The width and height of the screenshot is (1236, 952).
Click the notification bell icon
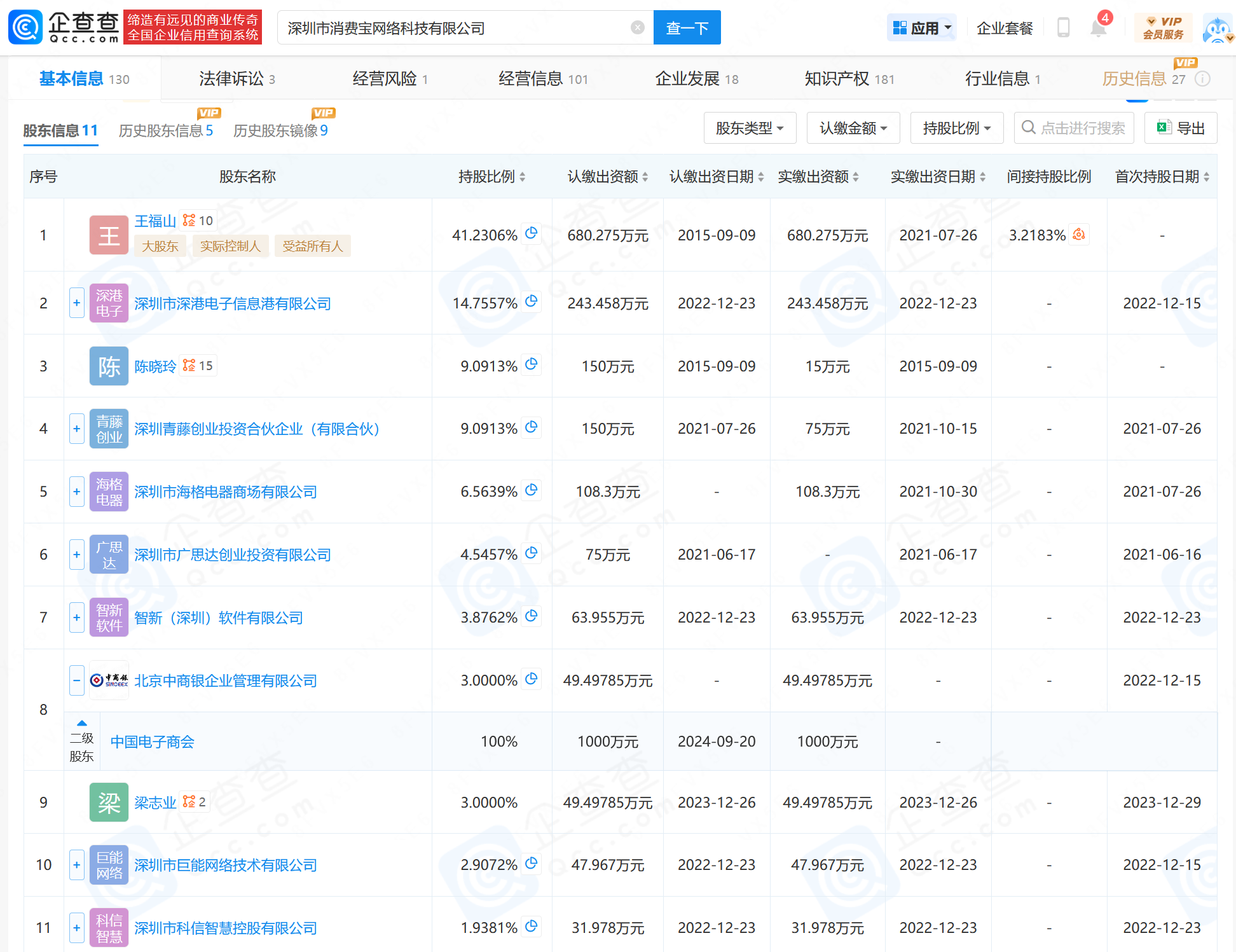(x=1098, y=28)
